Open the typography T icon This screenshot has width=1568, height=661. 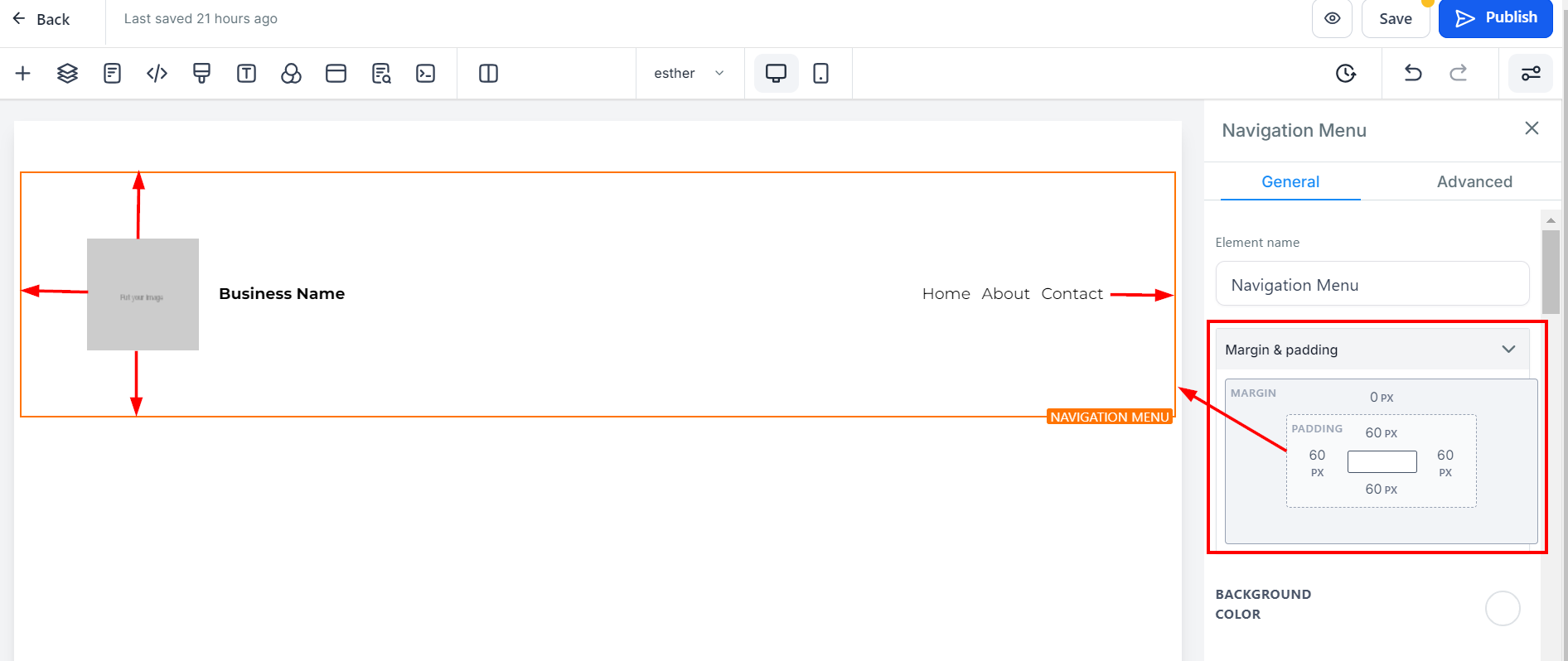pyautogui.click(x=246, y=74)
